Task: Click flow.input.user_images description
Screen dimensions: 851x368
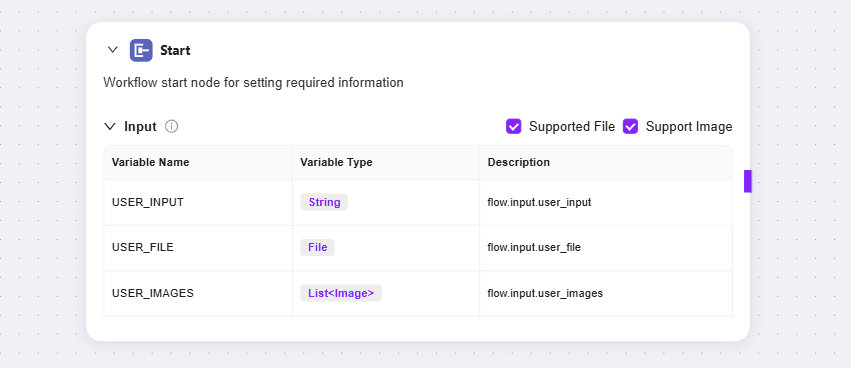Action: [545, 293]
